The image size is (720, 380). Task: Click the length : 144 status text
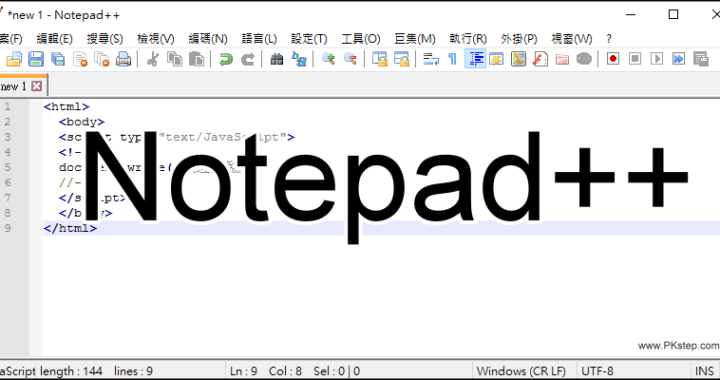pos(71,371)
